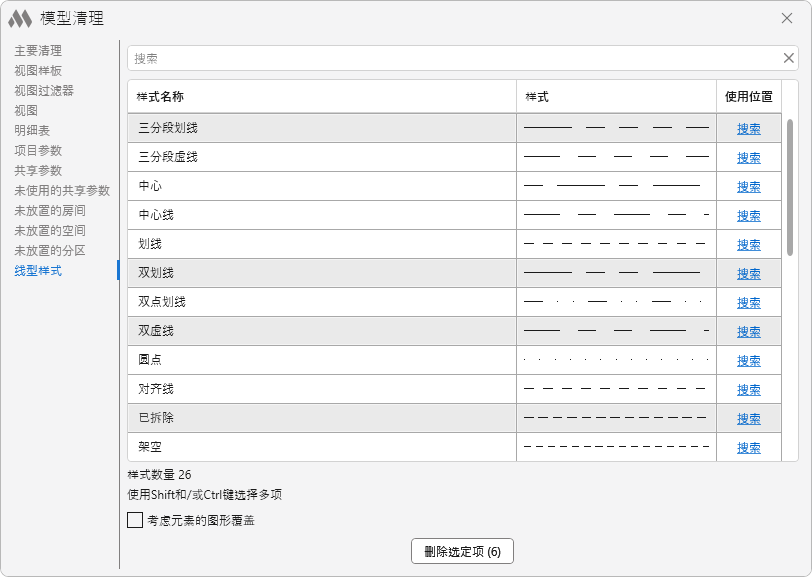Select the 中心线 style name

(156, 215)
